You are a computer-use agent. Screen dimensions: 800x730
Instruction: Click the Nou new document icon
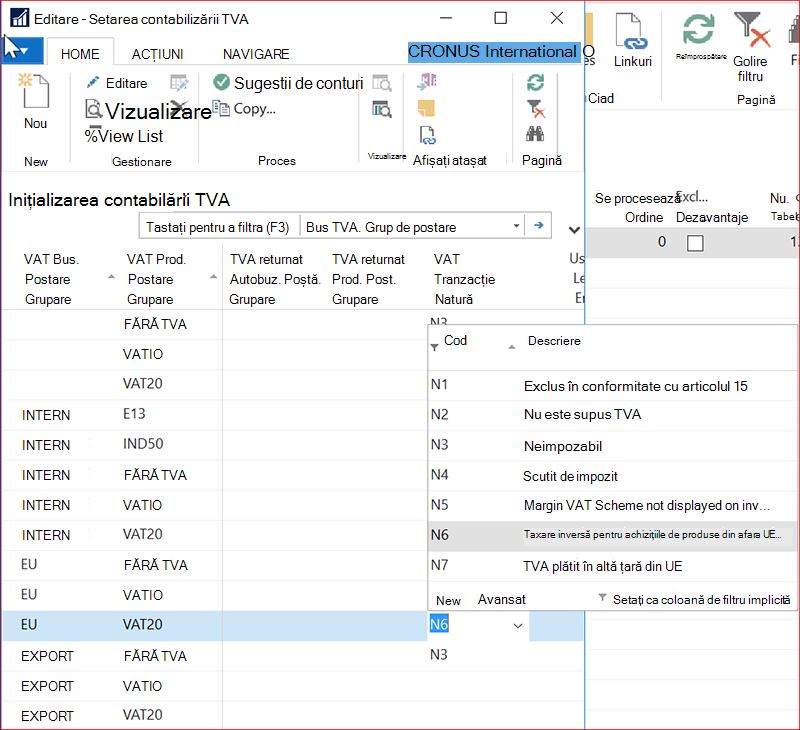pyautogui.click(x=35, y=91)
